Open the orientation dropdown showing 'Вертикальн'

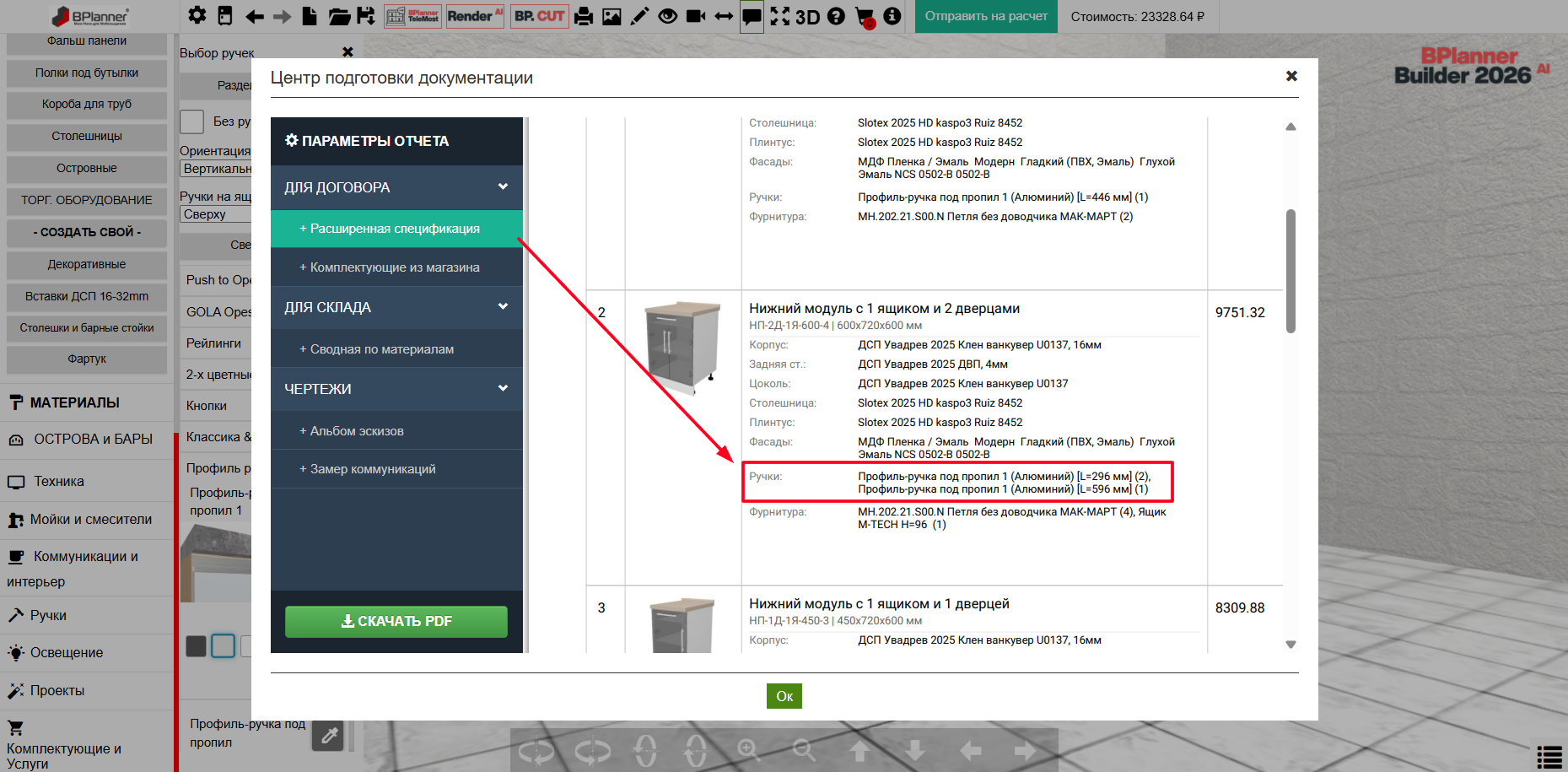[x=216, y=169]
